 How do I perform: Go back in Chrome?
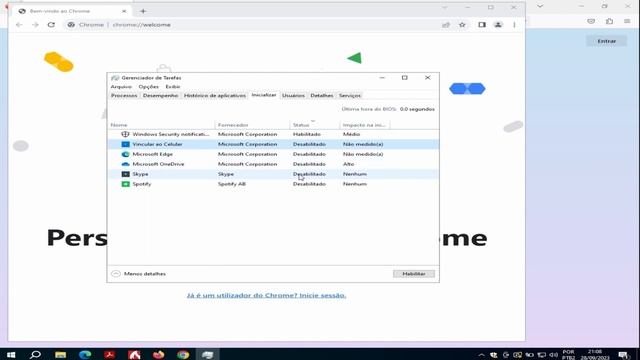coord(19,24)
